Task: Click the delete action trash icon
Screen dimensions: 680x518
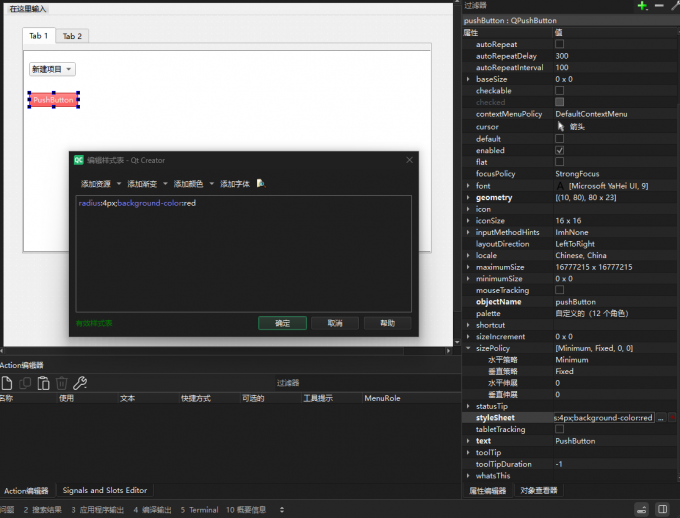Action: point(62,383)
